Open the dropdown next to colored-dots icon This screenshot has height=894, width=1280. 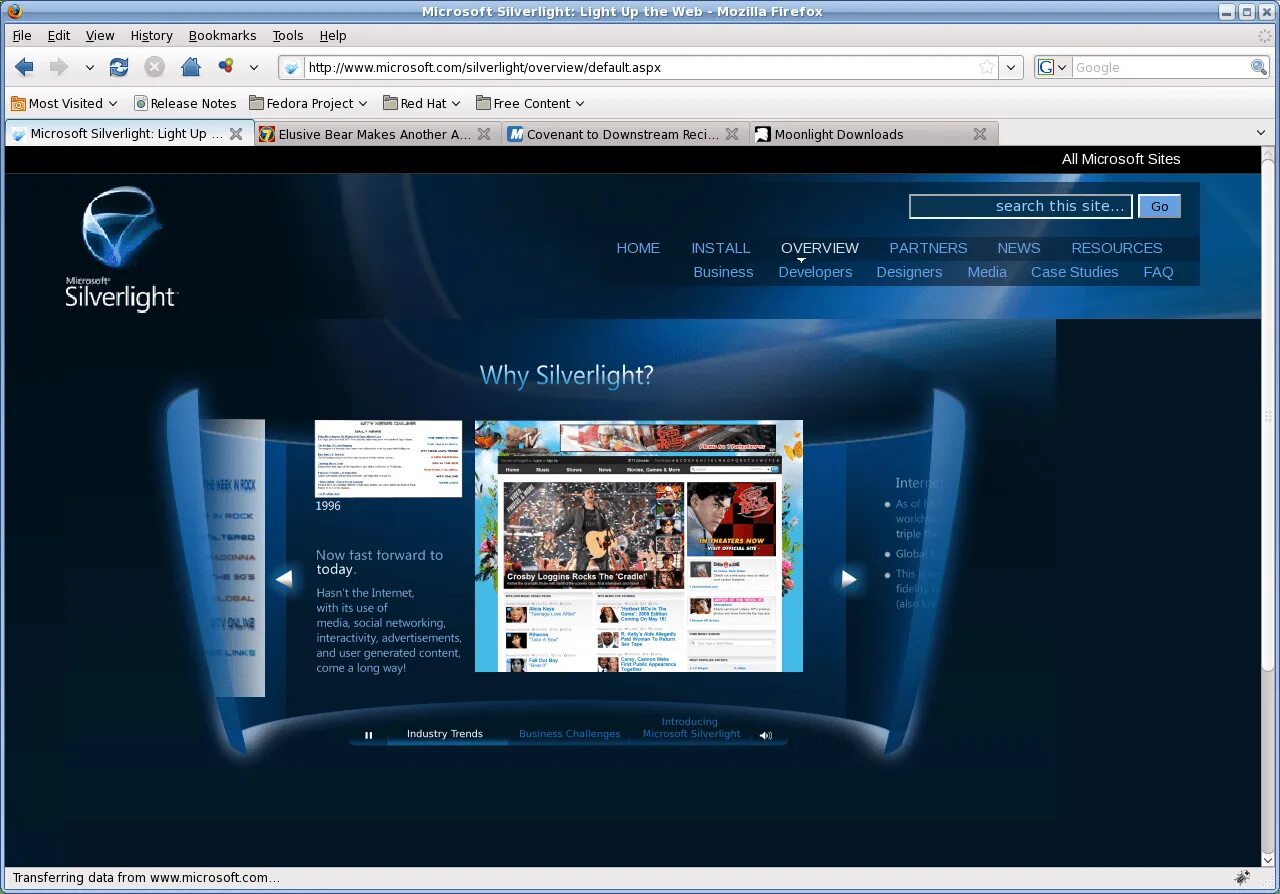(x=254, y=68)
